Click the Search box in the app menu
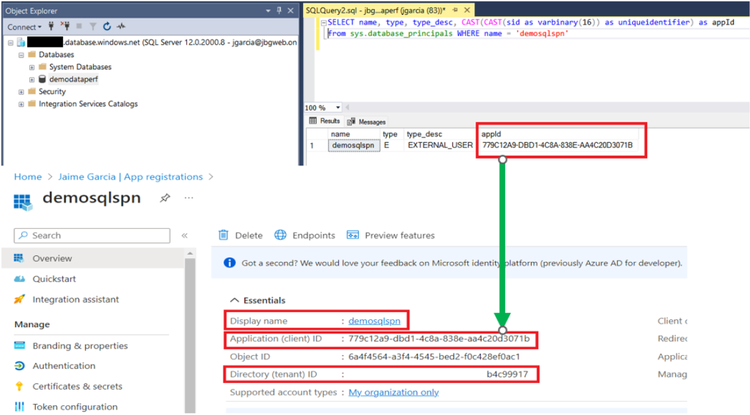Image resolution: width=750 pixels, height=415 pixels. click(92, 235)
